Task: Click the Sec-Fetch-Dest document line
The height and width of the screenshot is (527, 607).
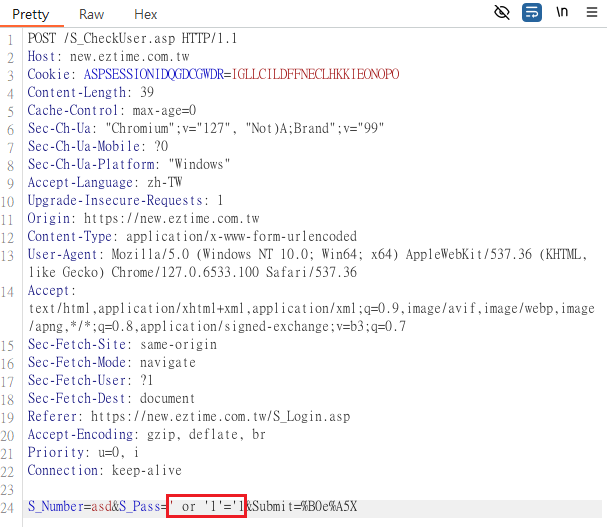Action: [x=111, y=398]
